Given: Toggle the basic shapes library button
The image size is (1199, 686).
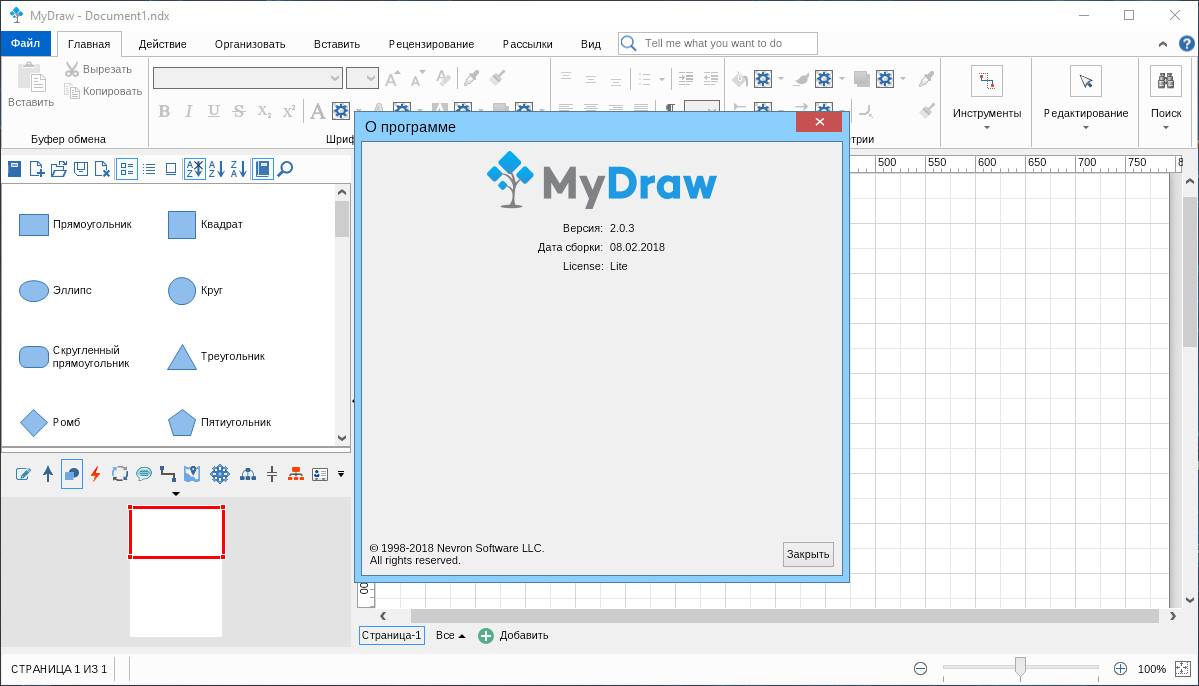Looking at the screenshot, I should [72, 474].
